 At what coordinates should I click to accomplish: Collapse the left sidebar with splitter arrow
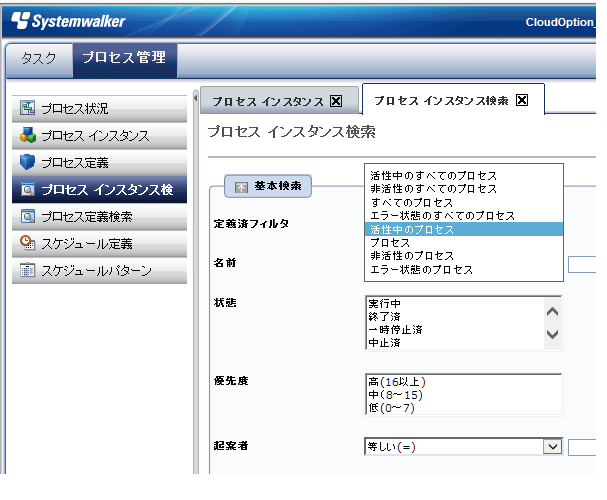pyautogui.click(x=195, y=98)
